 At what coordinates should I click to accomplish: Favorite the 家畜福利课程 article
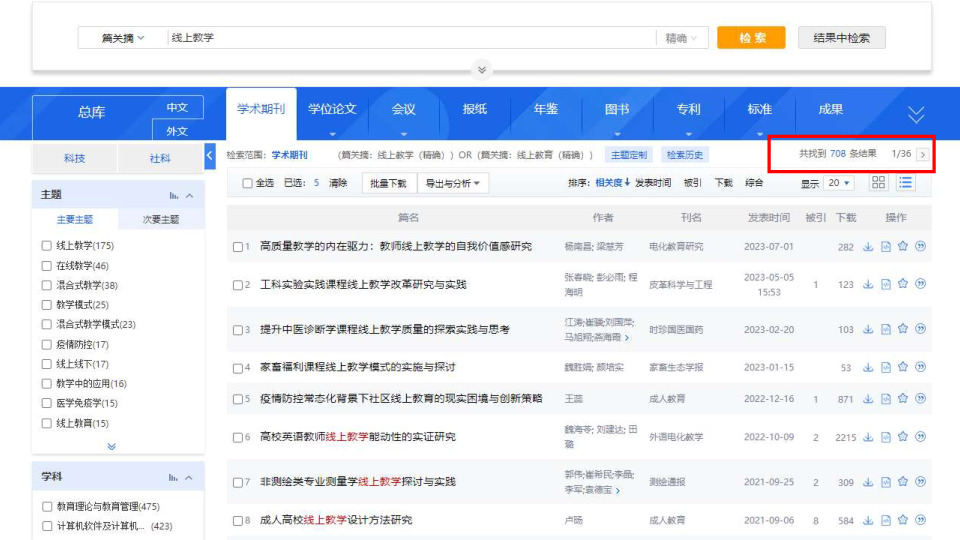click(902, 367)
